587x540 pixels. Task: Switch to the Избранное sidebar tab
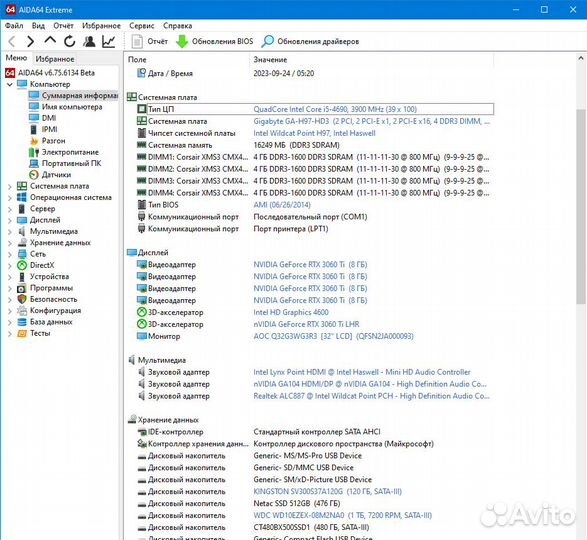[55, 59]
